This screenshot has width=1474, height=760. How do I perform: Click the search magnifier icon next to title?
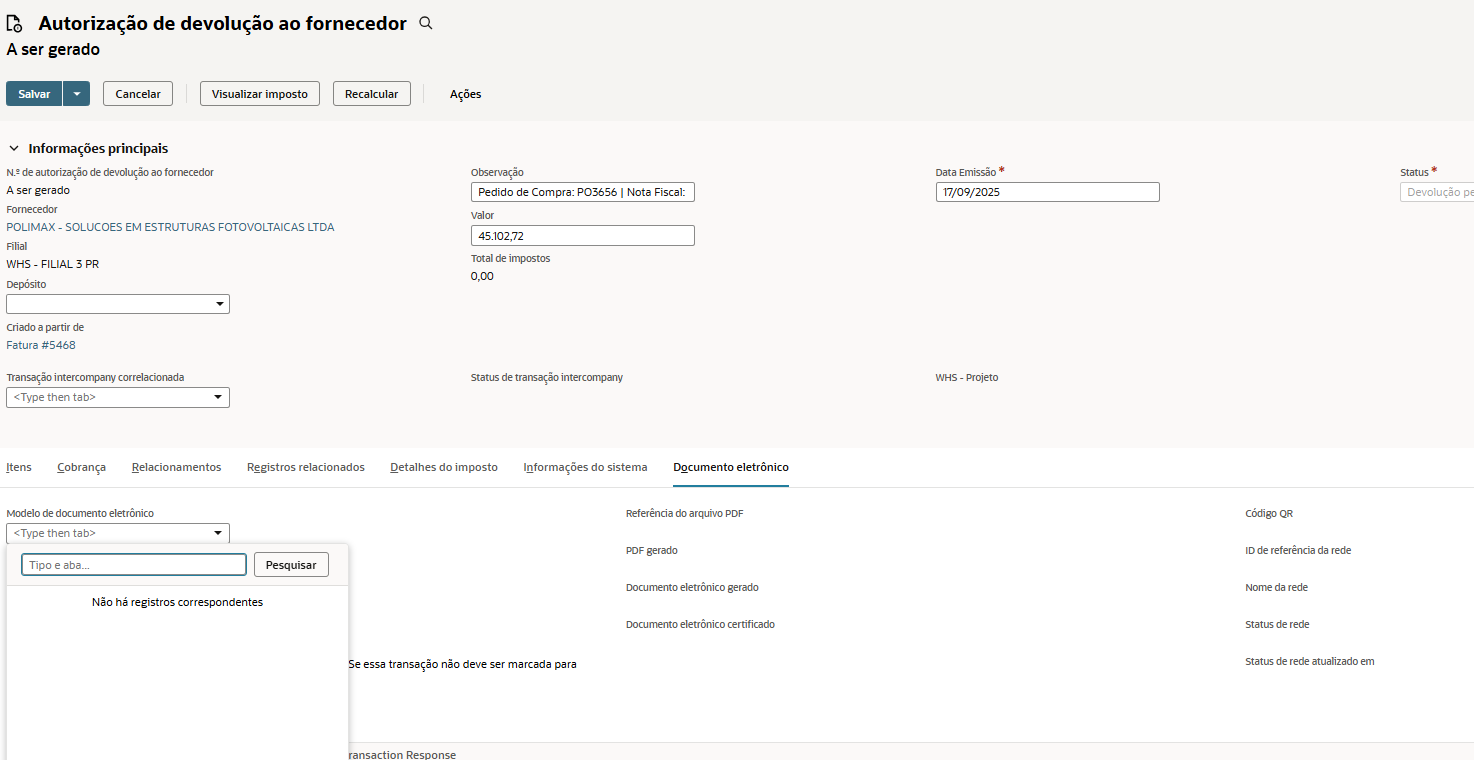point(425,23)
